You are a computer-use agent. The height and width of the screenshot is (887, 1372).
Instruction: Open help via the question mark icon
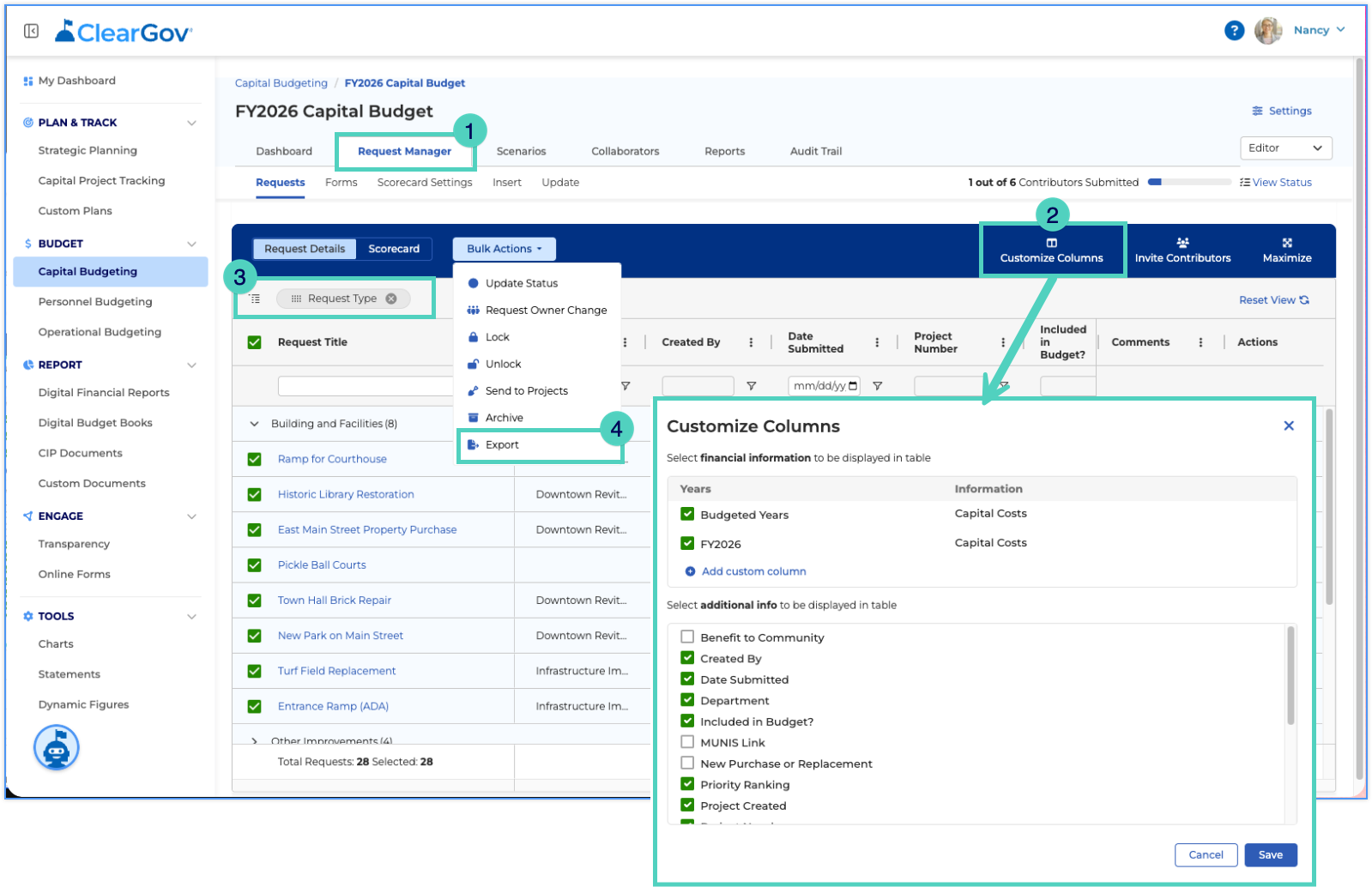tap(1234, 31)
